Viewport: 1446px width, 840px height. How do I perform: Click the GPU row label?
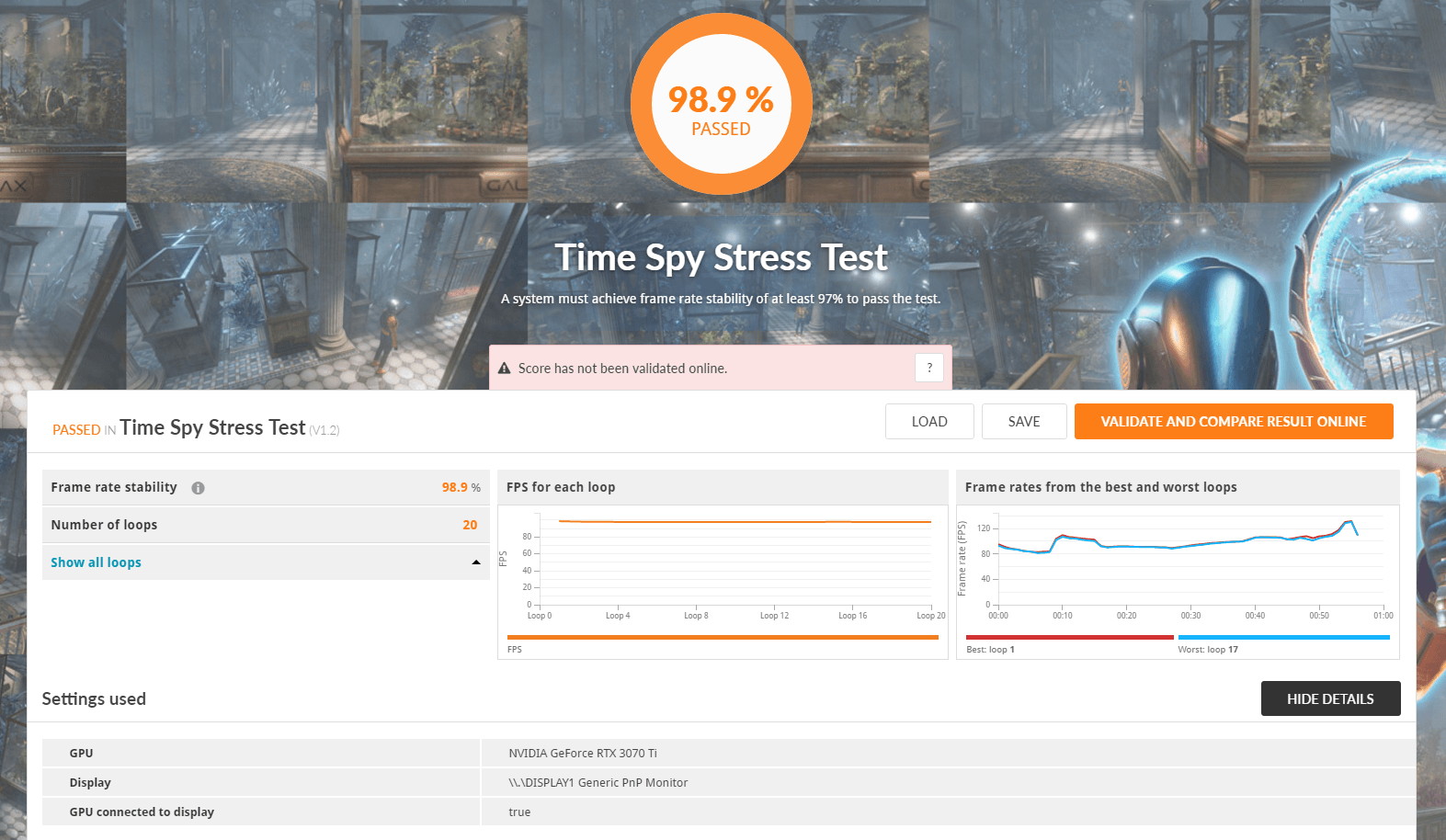click(81, 754)
